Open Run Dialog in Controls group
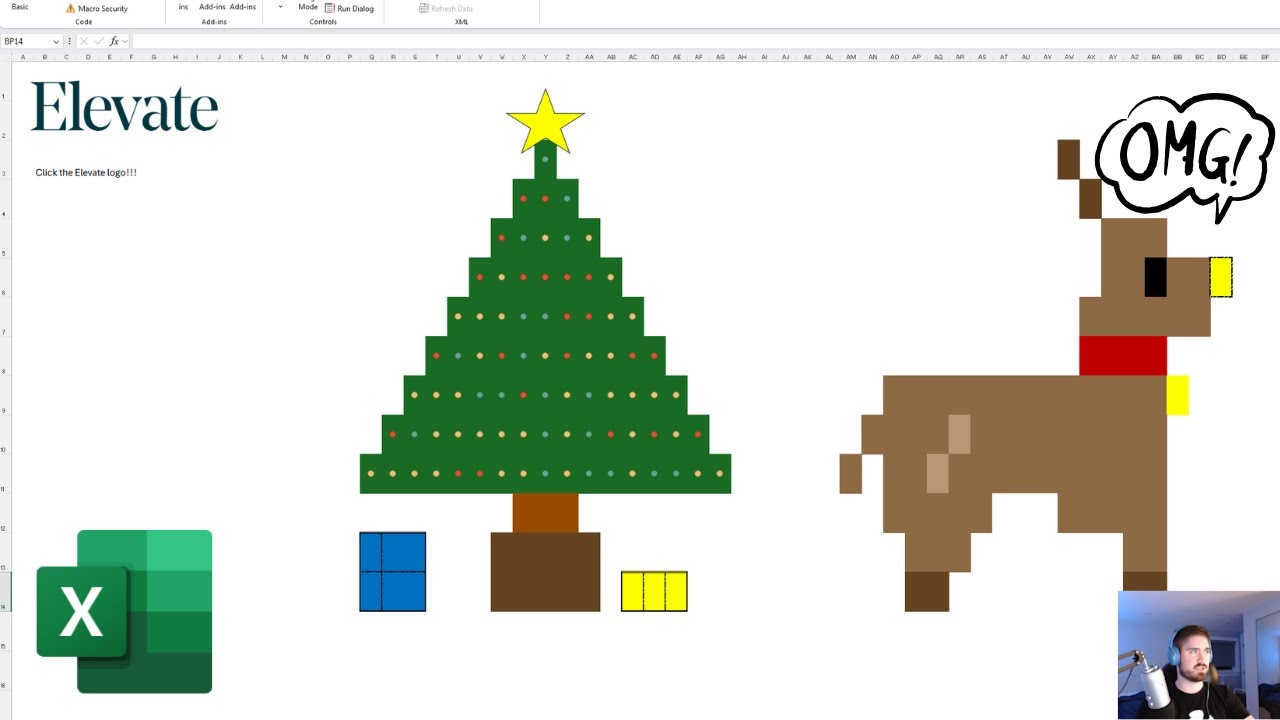This screenshot has width=1280, height=720. point(349,8)
